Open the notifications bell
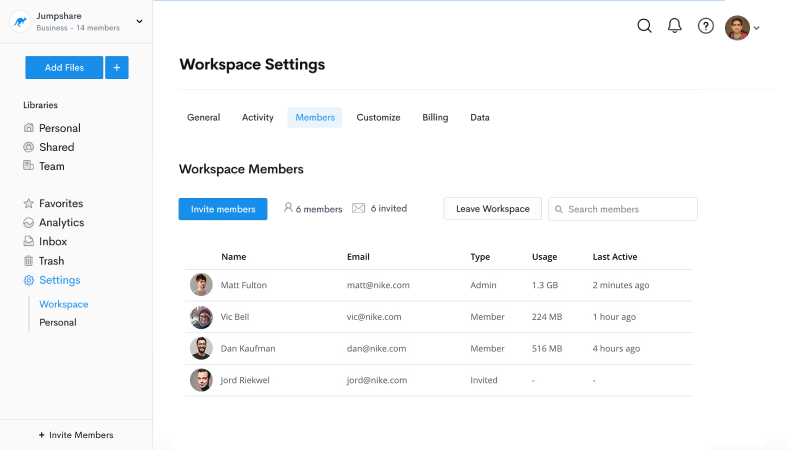This screenshot has width=791, height=450. pos(675,26)
